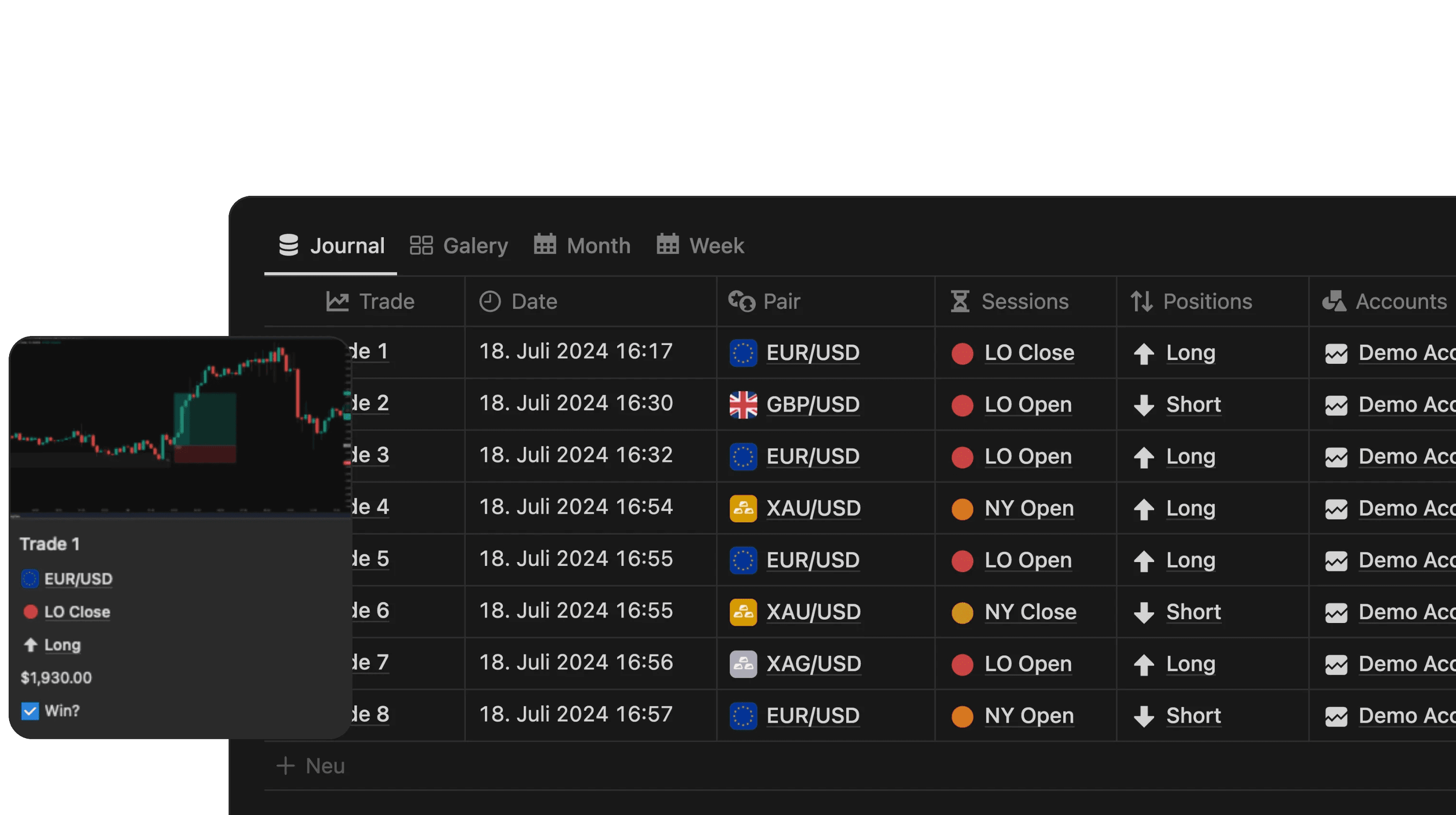Click the Pair column header
Image resolution: width=1456 pixels, height=815 pixels.
[x=764, y=301]
